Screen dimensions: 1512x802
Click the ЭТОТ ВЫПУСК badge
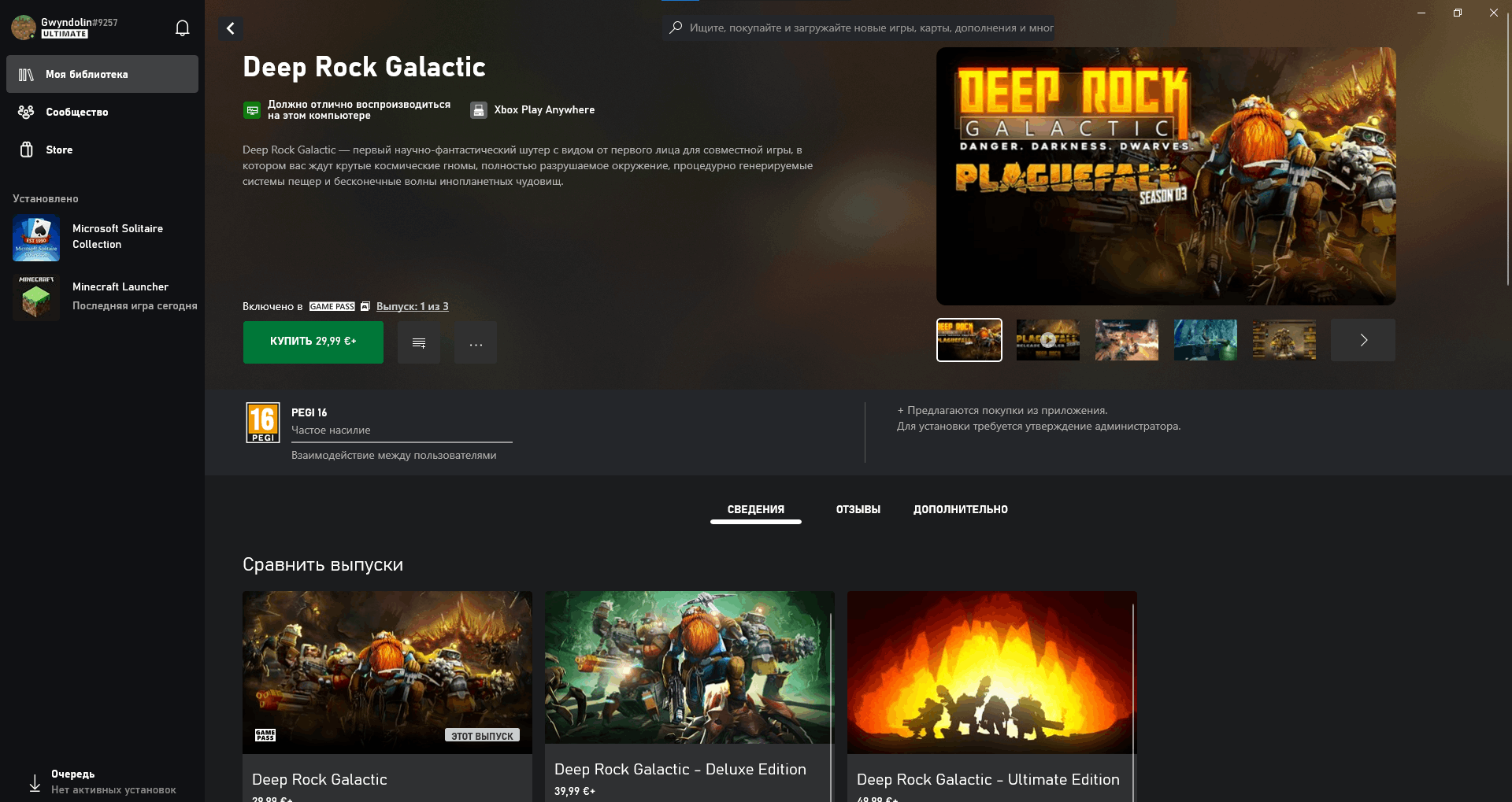[x=482, y=736]
